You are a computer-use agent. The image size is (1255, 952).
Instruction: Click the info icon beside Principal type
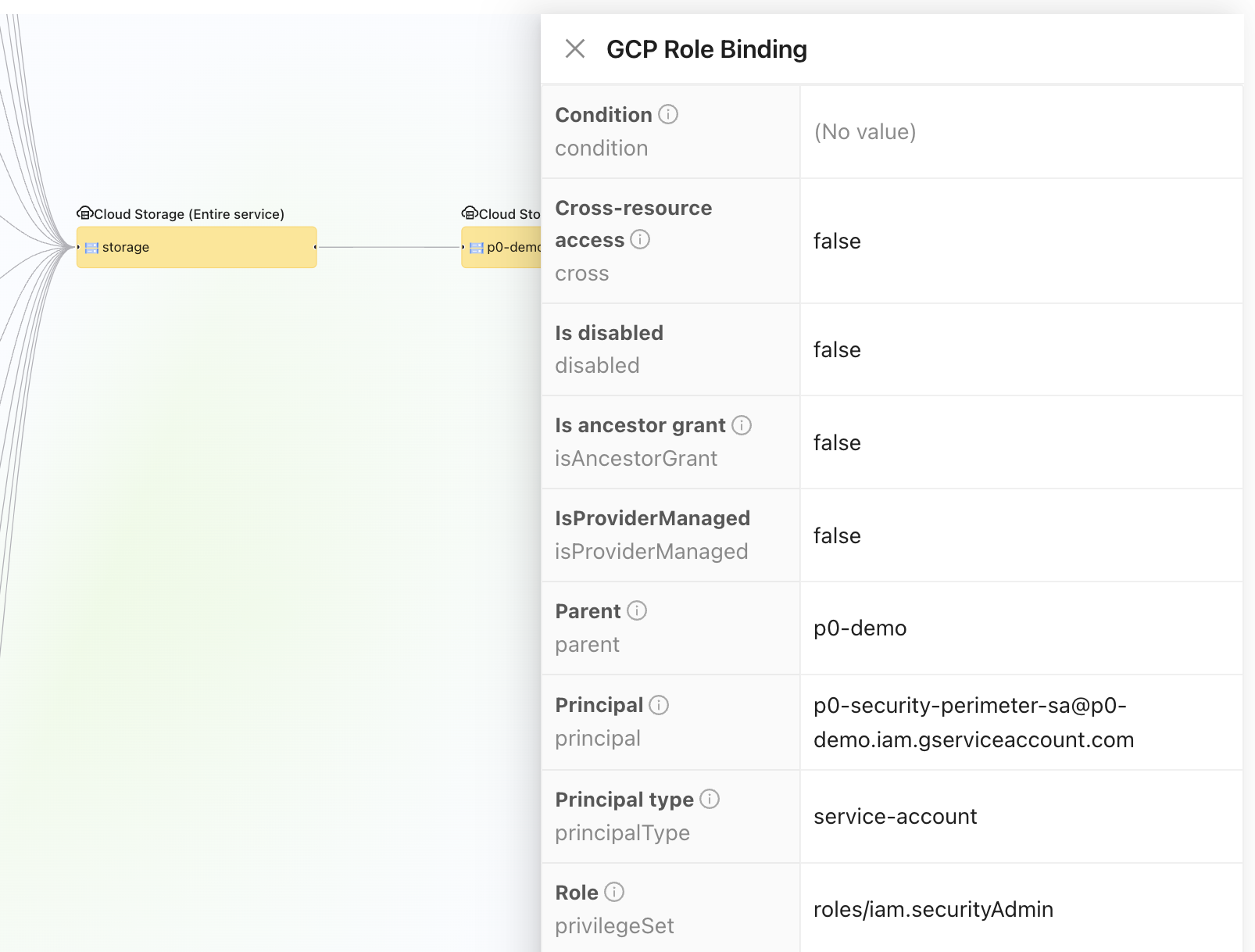710,799
